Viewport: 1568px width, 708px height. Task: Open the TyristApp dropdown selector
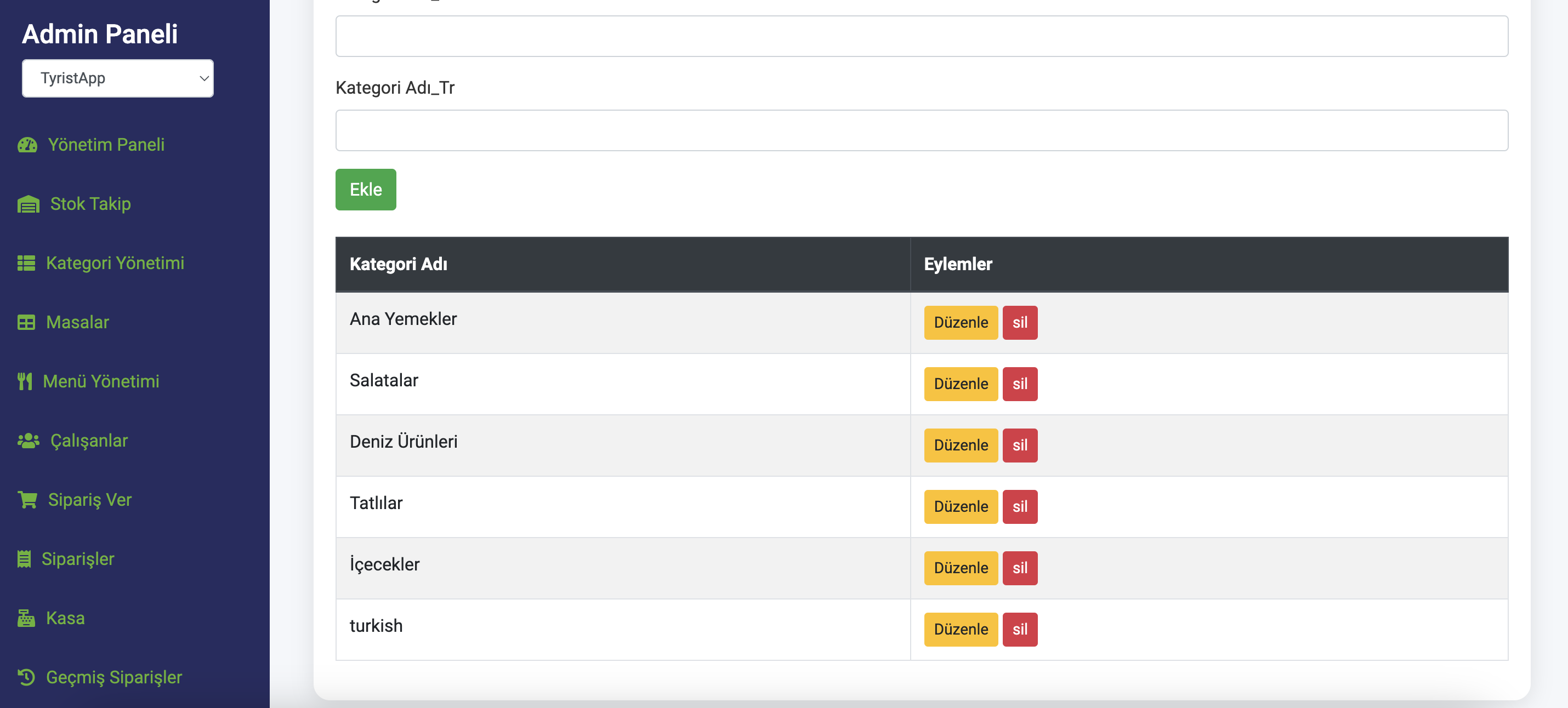click(117, 78)
